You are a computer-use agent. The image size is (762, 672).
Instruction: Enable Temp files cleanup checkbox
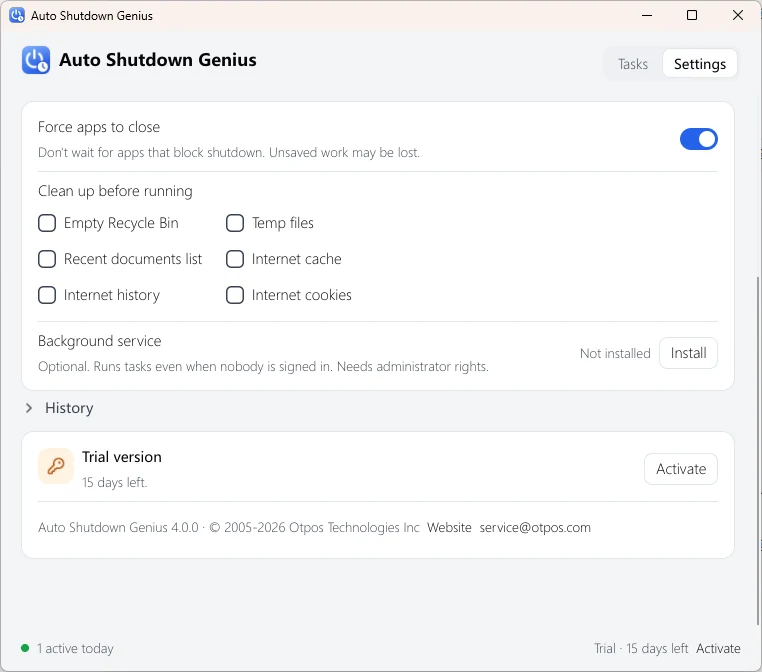[x=235, y=223]
